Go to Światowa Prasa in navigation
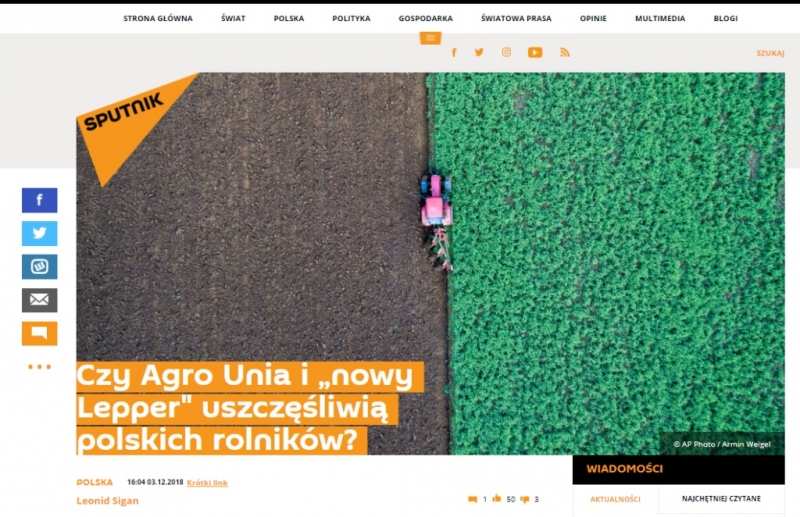The height and width of the screenshot is (517, 800). click(516, 18)
